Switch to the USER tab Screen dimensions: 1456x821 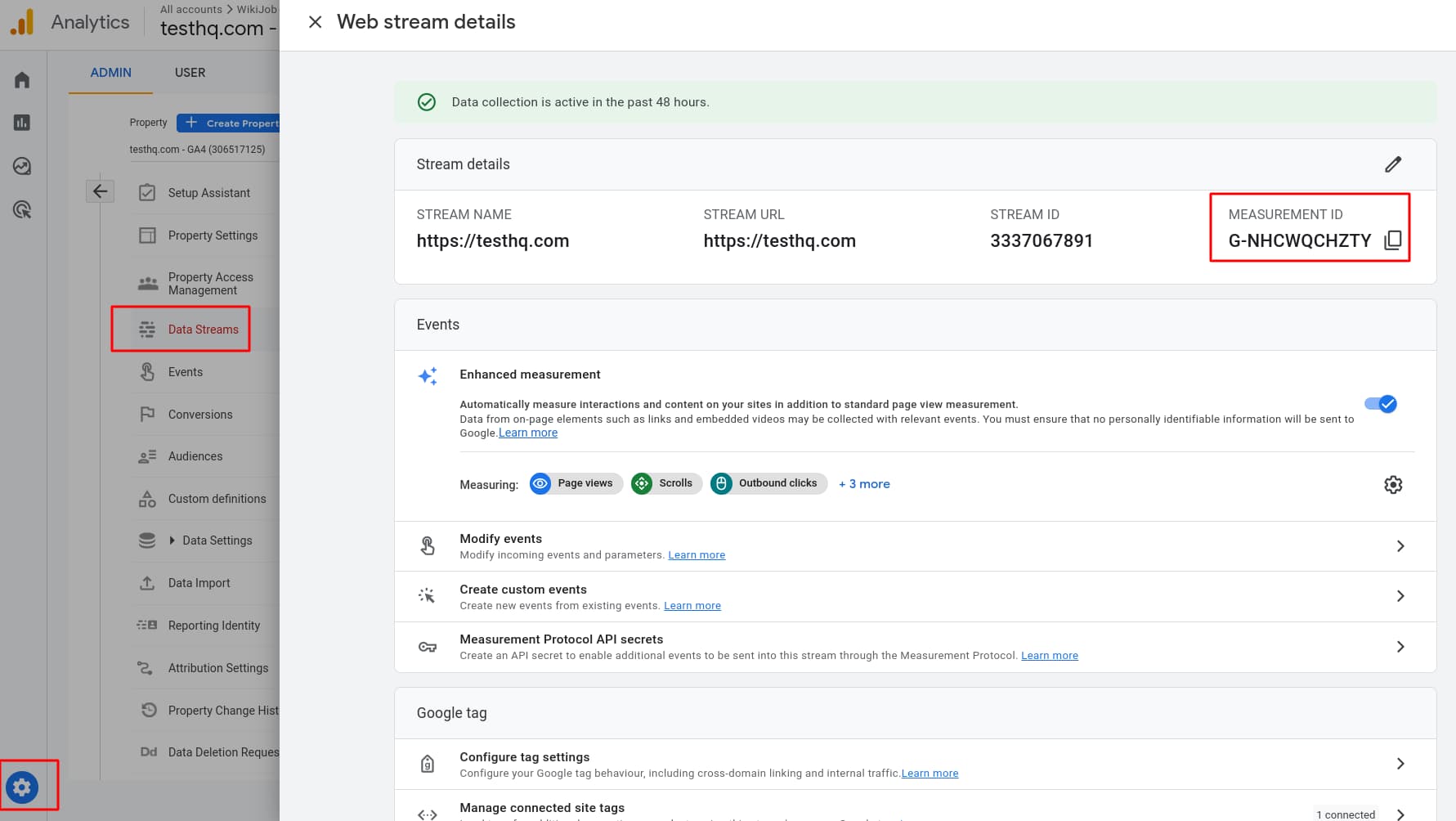(190, 72)
